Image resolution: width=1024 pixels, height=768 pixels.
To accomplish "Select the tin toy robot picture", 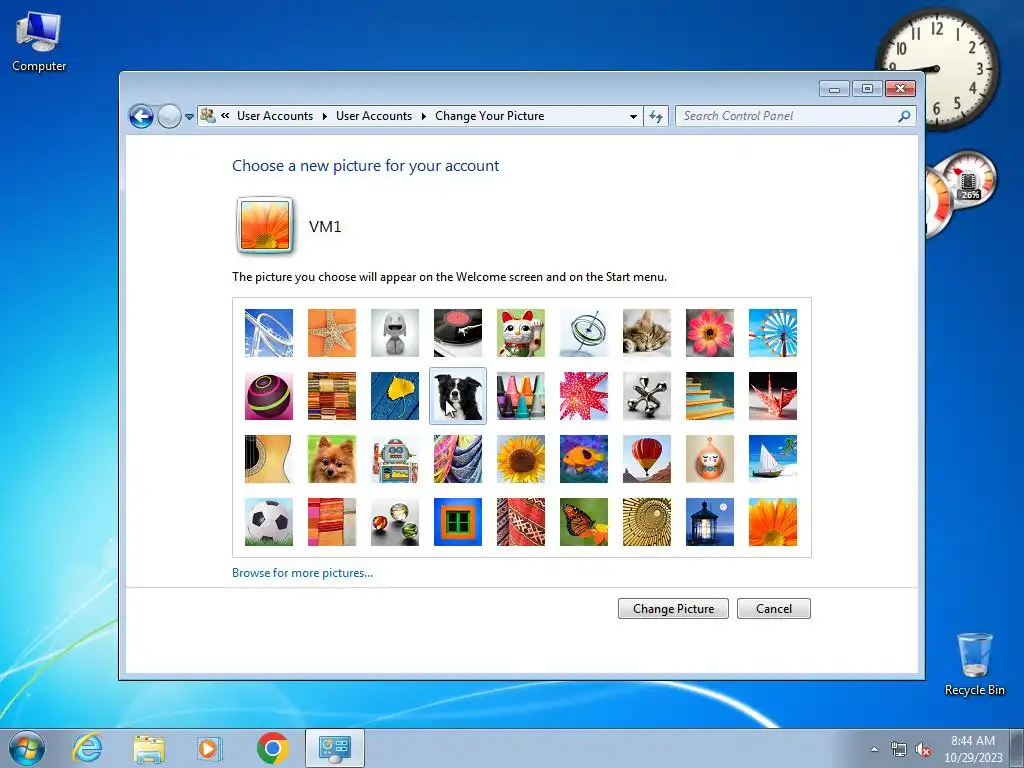I will pyautogui.click(x=394, y=459).
